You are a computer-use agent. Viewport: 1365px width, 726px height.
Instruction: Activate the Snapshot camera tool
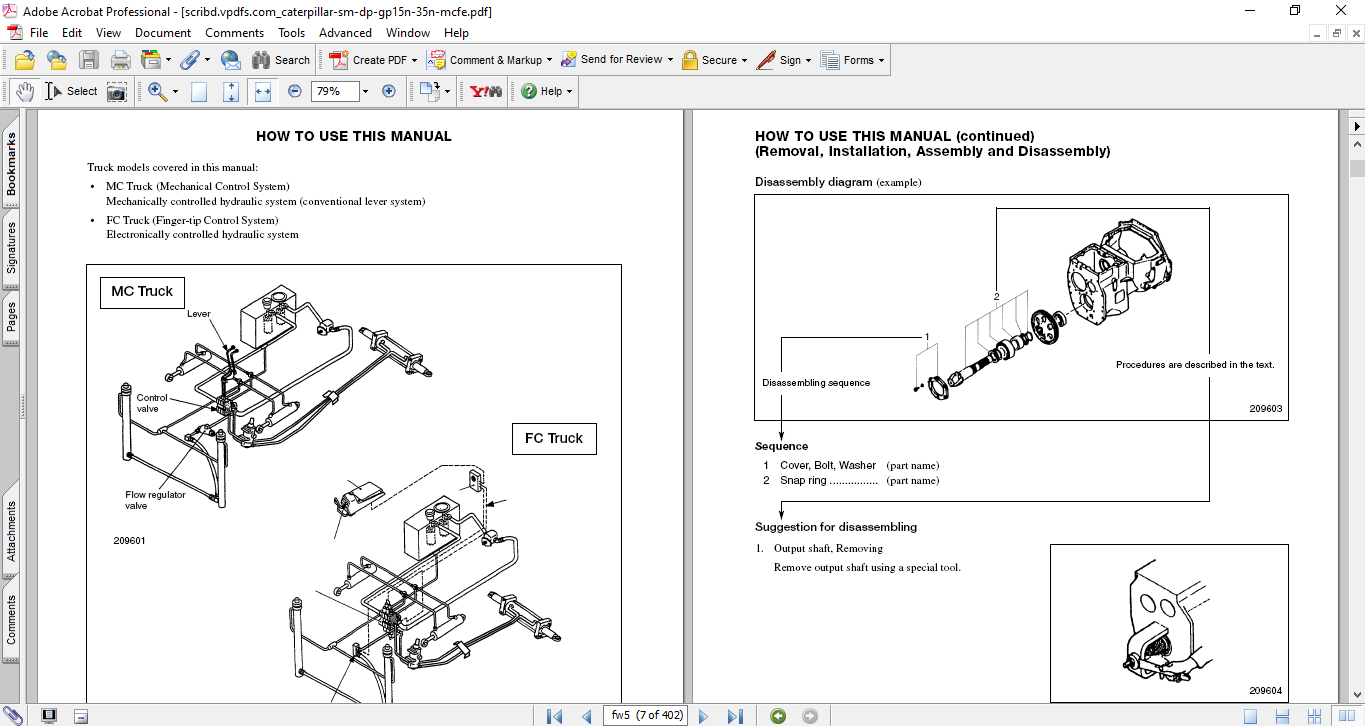[x=117, y=91]
